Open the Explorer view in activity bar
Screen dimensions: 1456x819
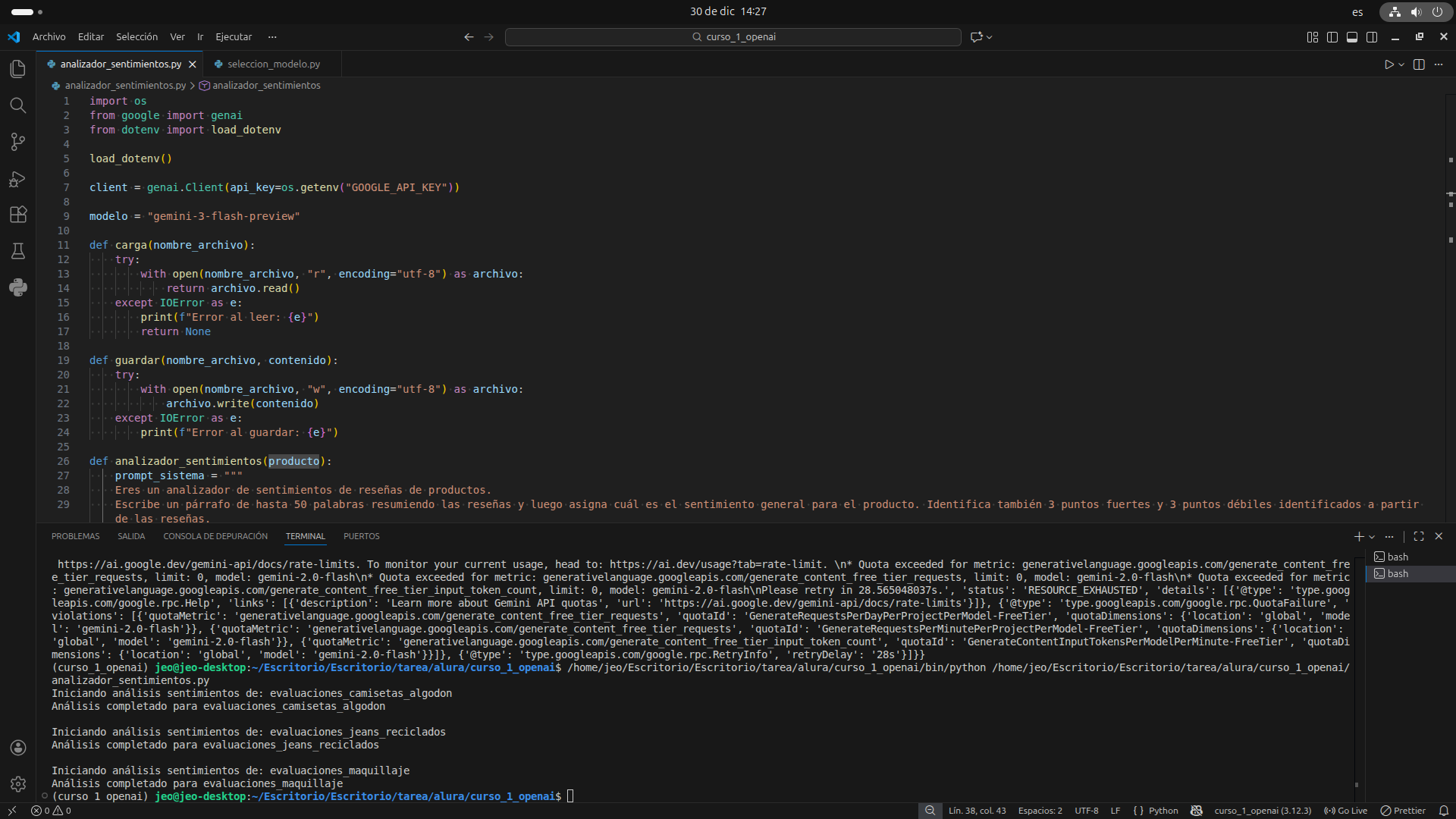point(18,69)
